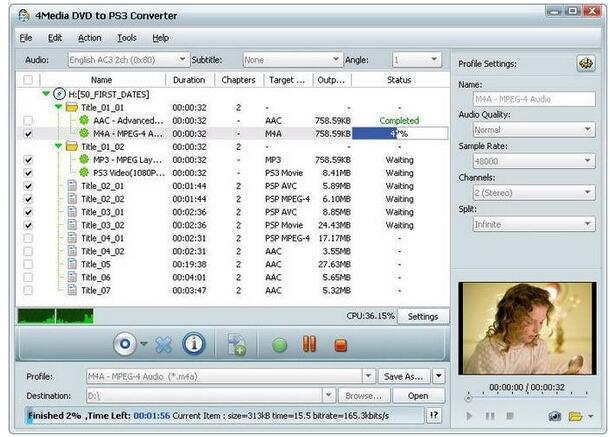Screen dimensions: 610x437
Task: Open the Split dropdown
Action: (534, 224)
